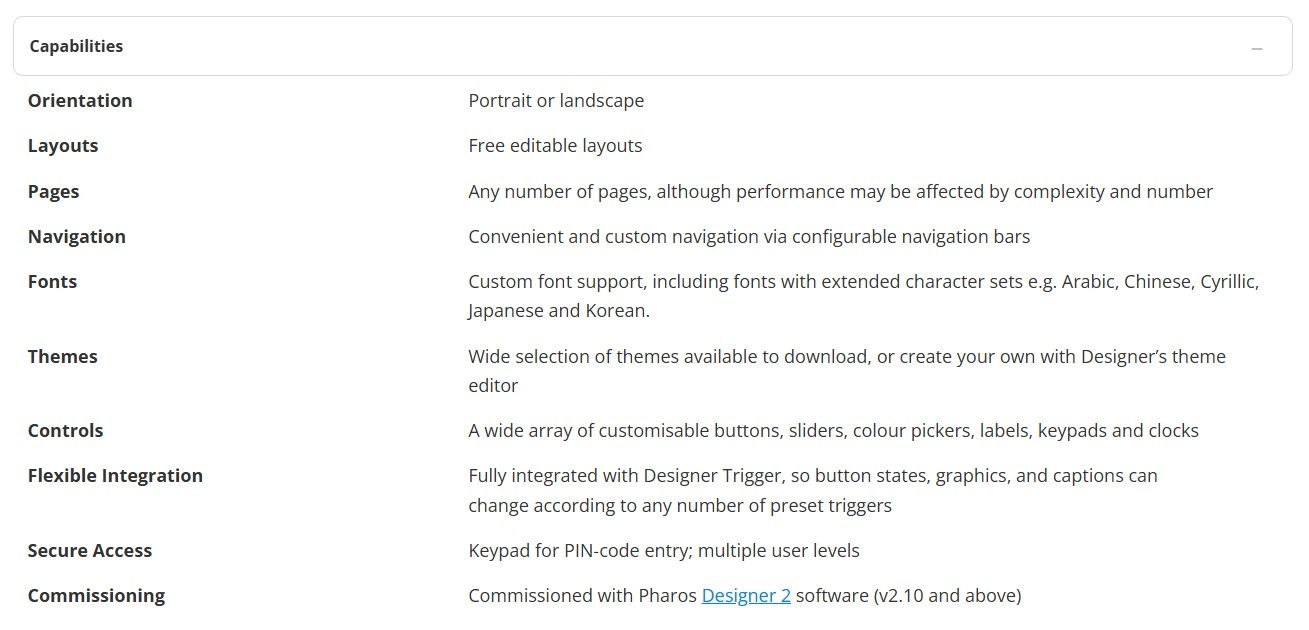Select the Themes row label
The image size is (1309, 630).
click(62, 357)
